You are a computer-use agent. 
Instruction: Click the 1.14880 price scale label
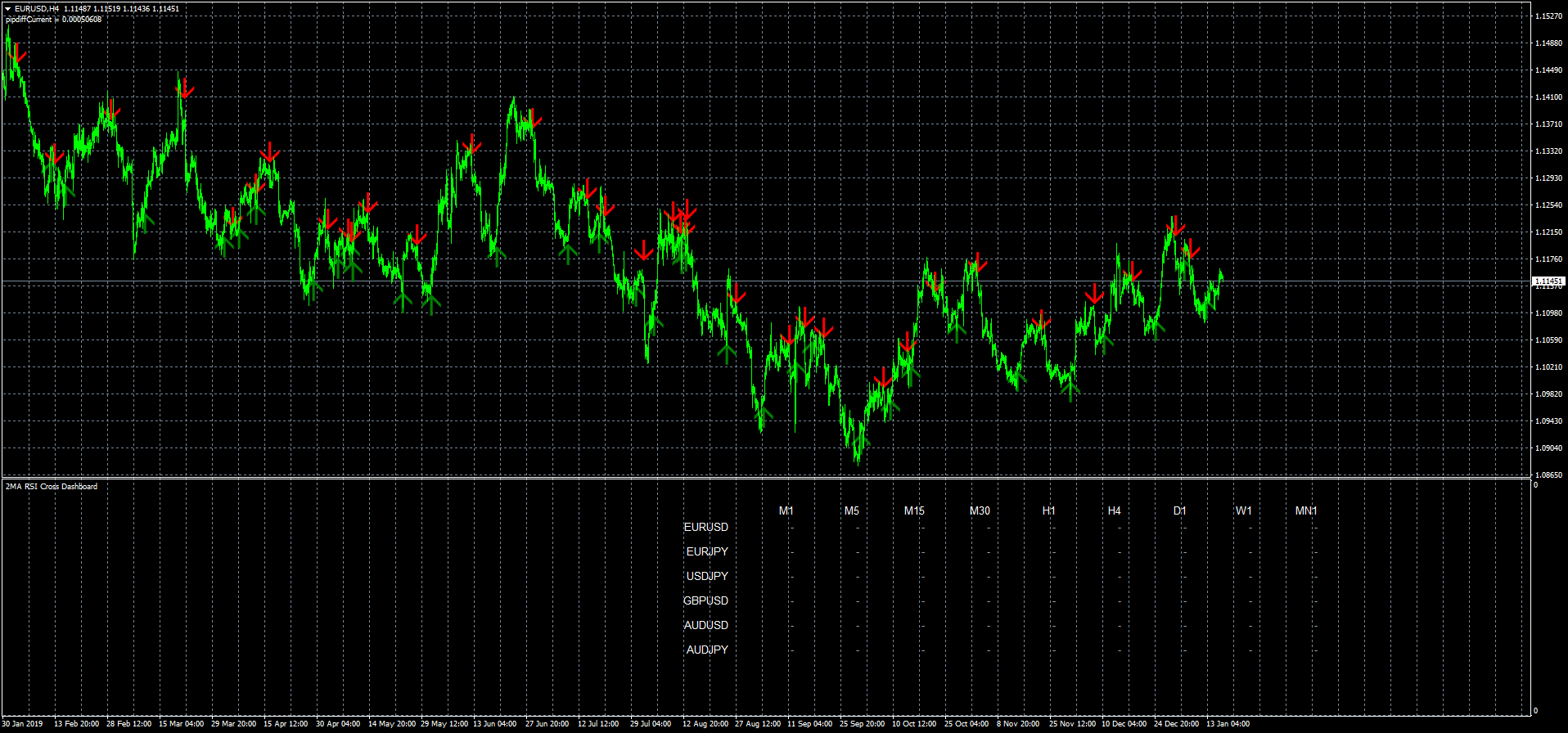pyautogui.click(x=1548, y=43)
